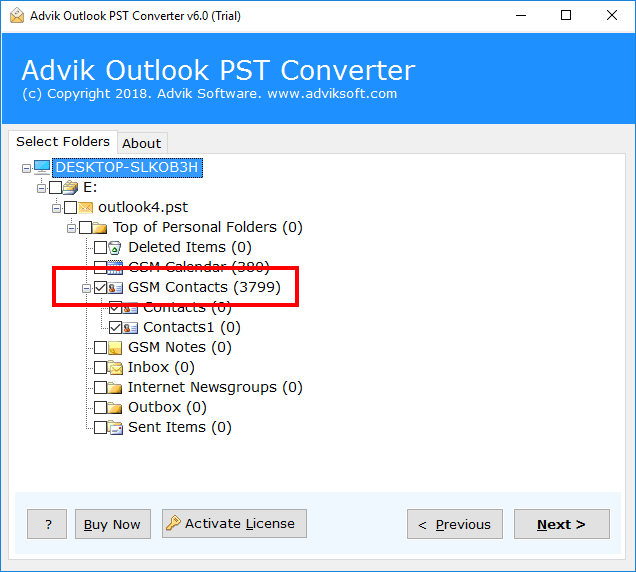Check the Top of Personal Folders checkbox

click(x=86, y=227)
